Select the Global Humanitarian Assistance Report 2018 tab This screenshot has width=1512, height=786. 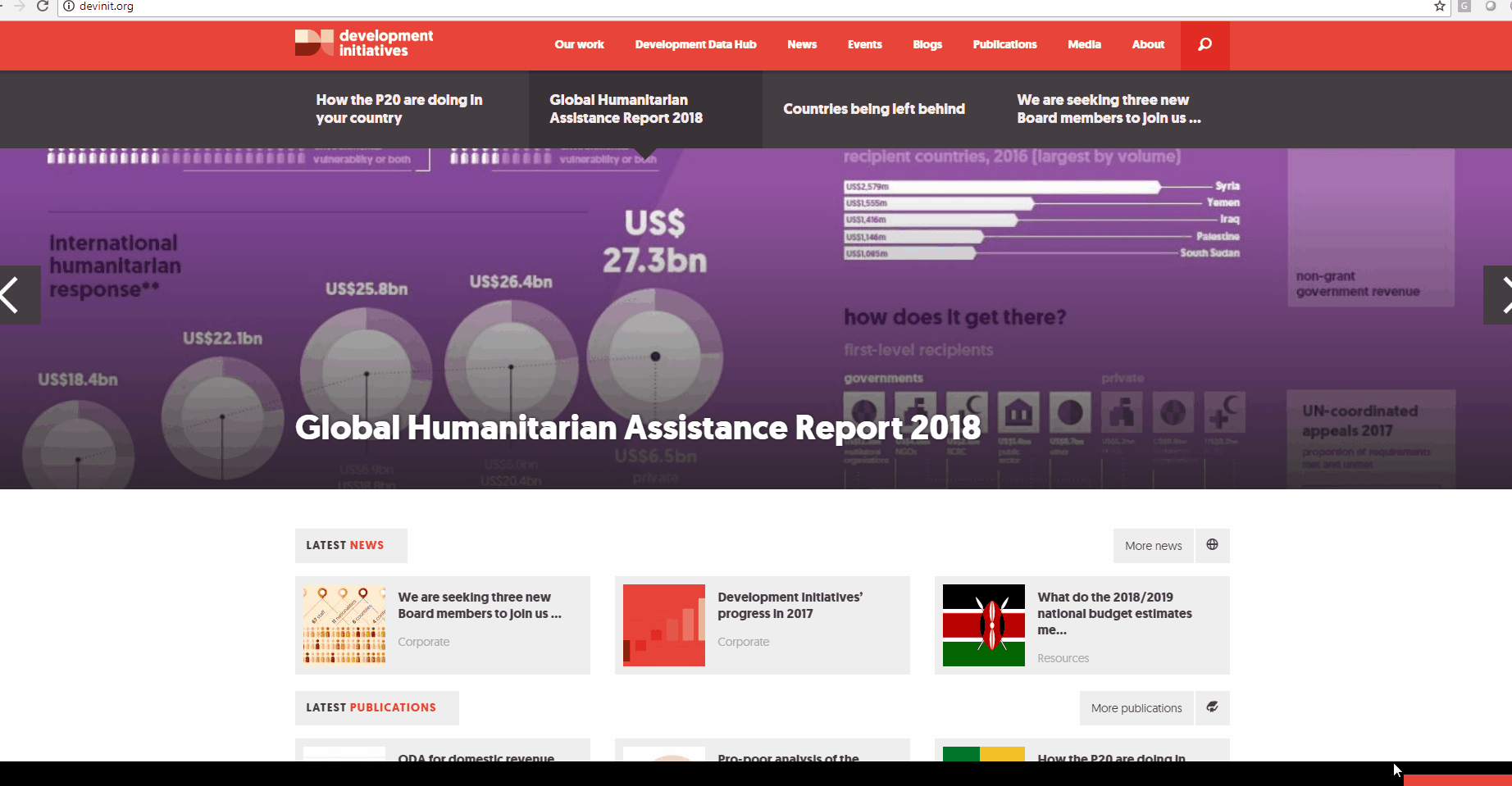point(645,109)
